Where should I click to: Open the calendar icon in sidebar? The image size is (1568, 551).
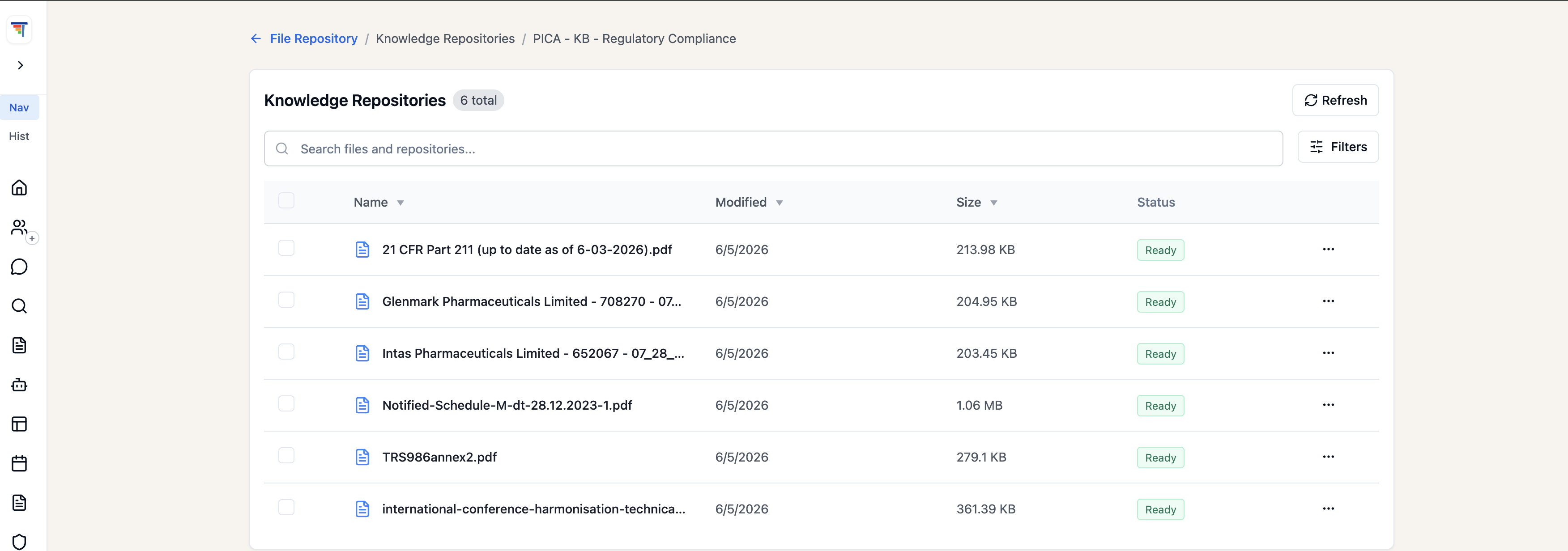pos(20,463)
